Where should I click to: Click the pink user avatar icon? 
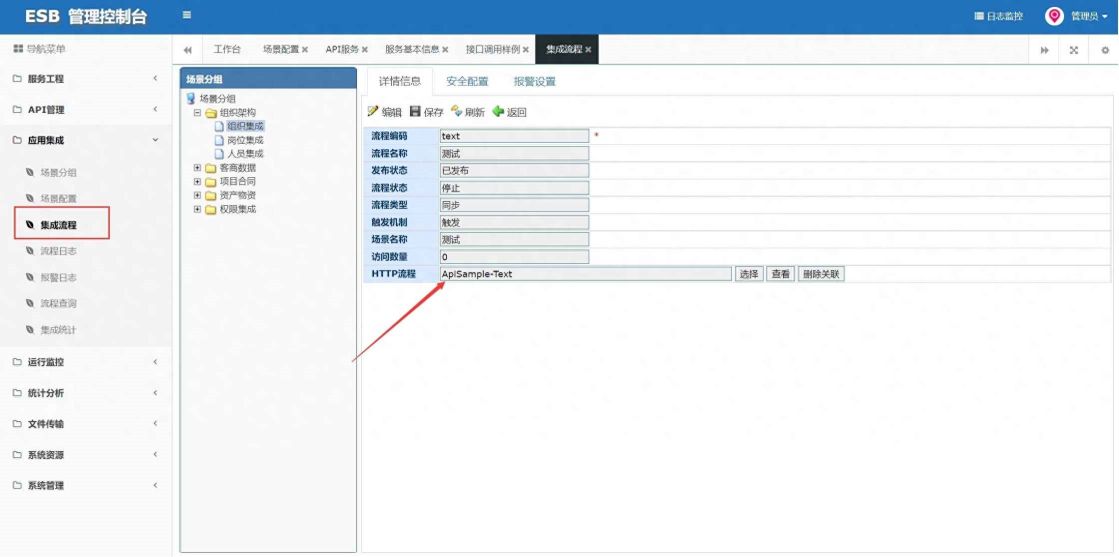point(1054,16)
